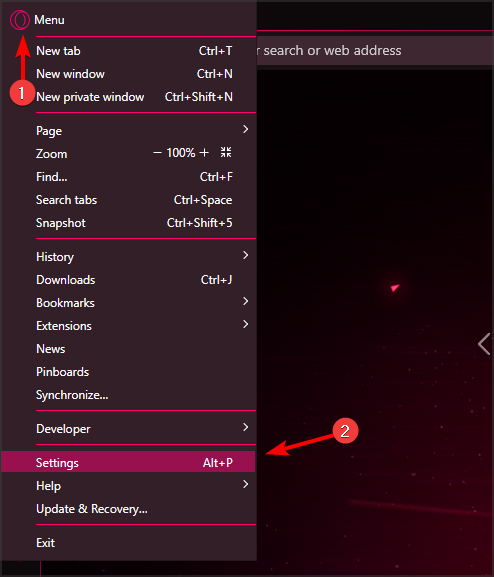Open Pinboards from the menu
The image size is (494, 577).
point(128,372)
